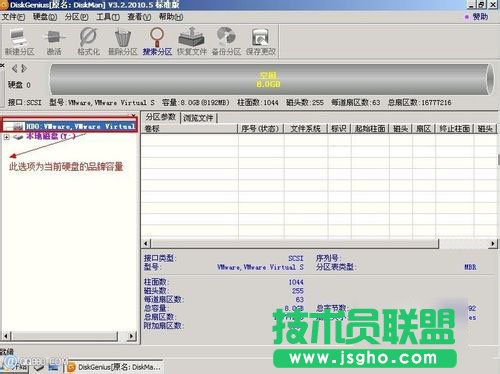The image size is (500, 374).
Task: Click the 删除分区 (delete partition) trash icon
Action: click(123, 42)
